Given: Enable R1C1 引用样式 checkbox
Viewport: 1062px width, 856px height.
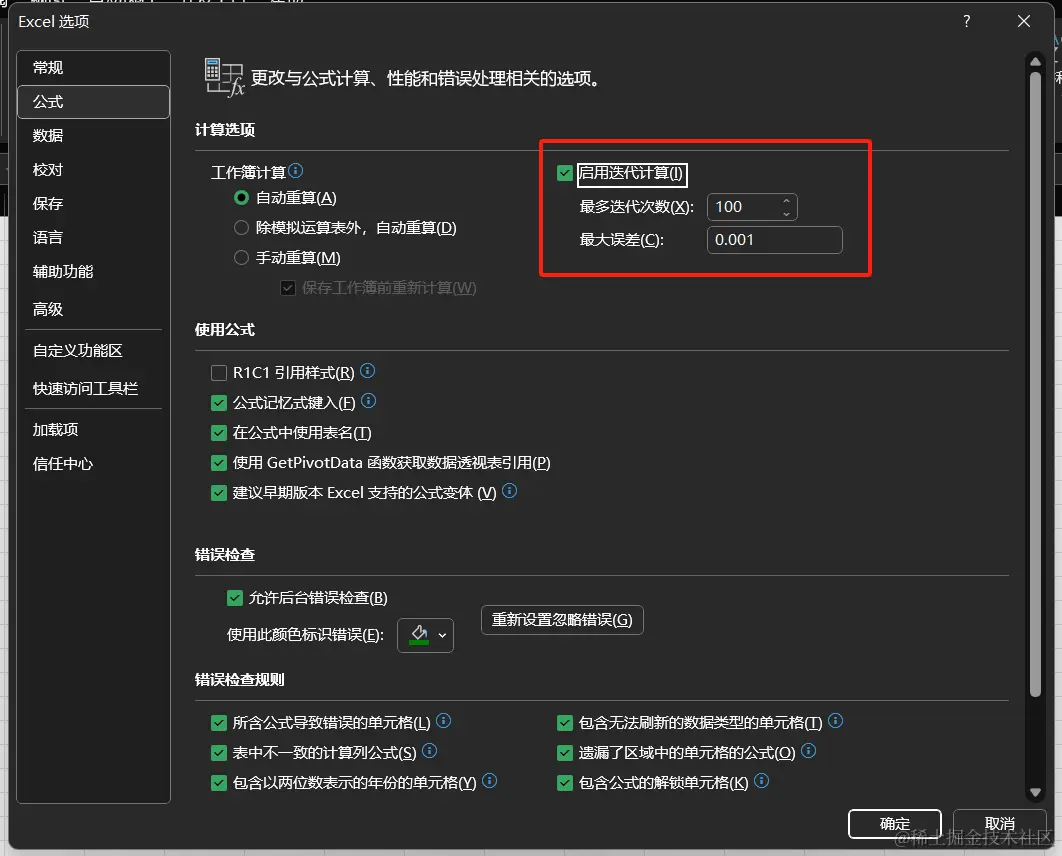Looking at the screenshot, I should click(219, 373).
